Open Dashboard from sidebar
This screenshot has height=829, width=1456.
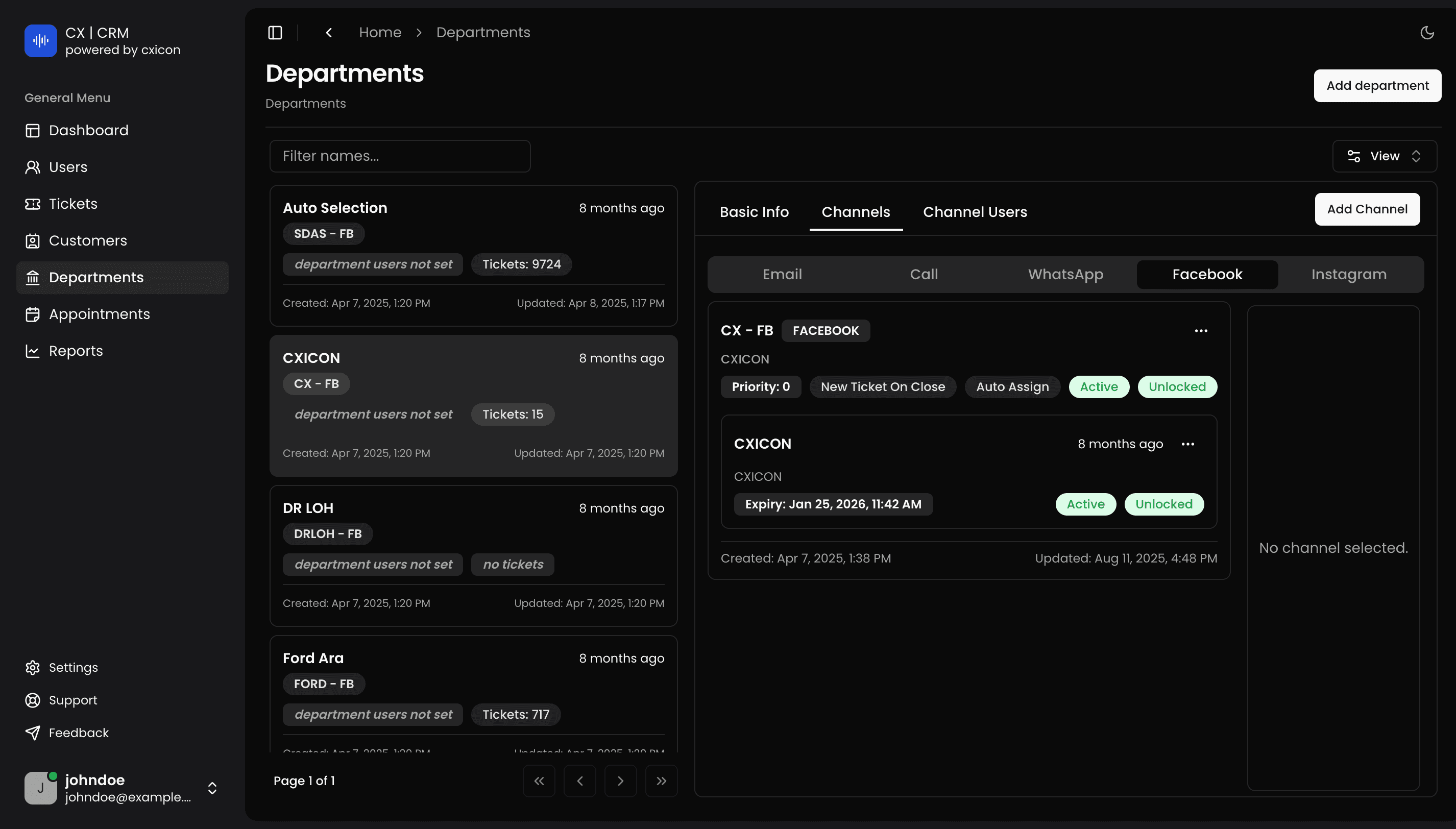click(123, 130)
